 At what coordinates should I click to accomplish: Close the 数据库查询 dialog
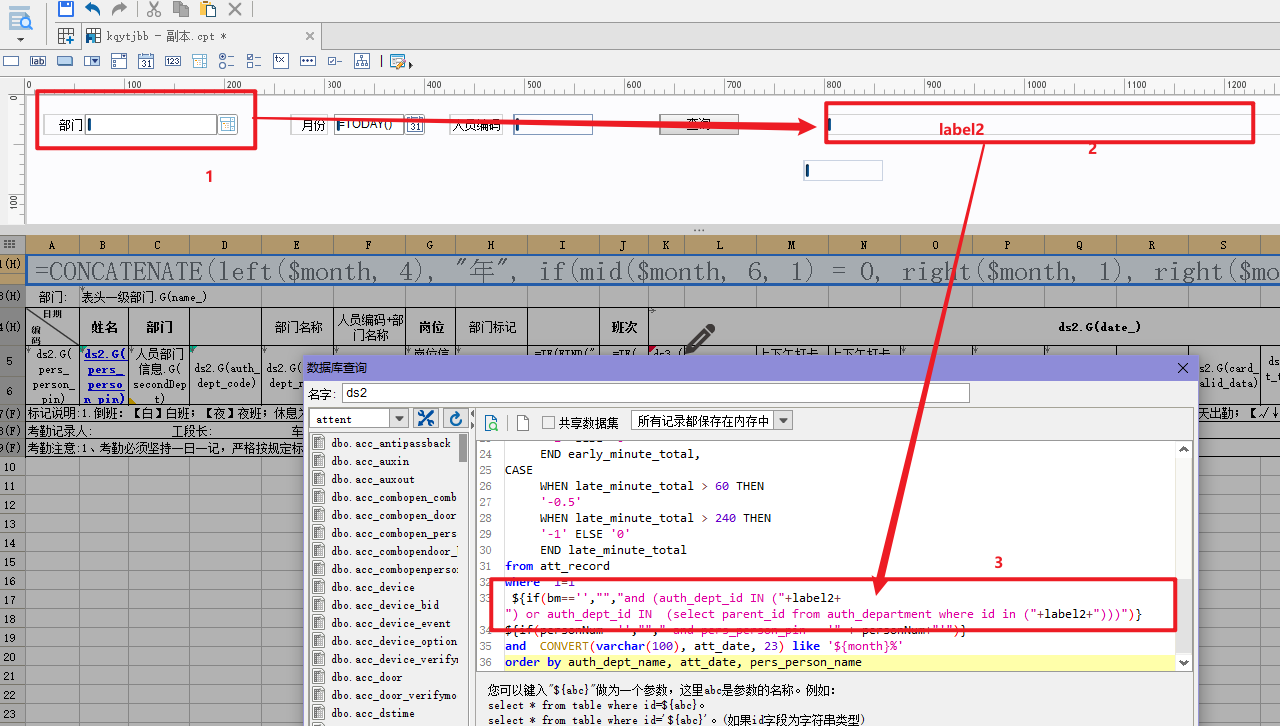1184,367
